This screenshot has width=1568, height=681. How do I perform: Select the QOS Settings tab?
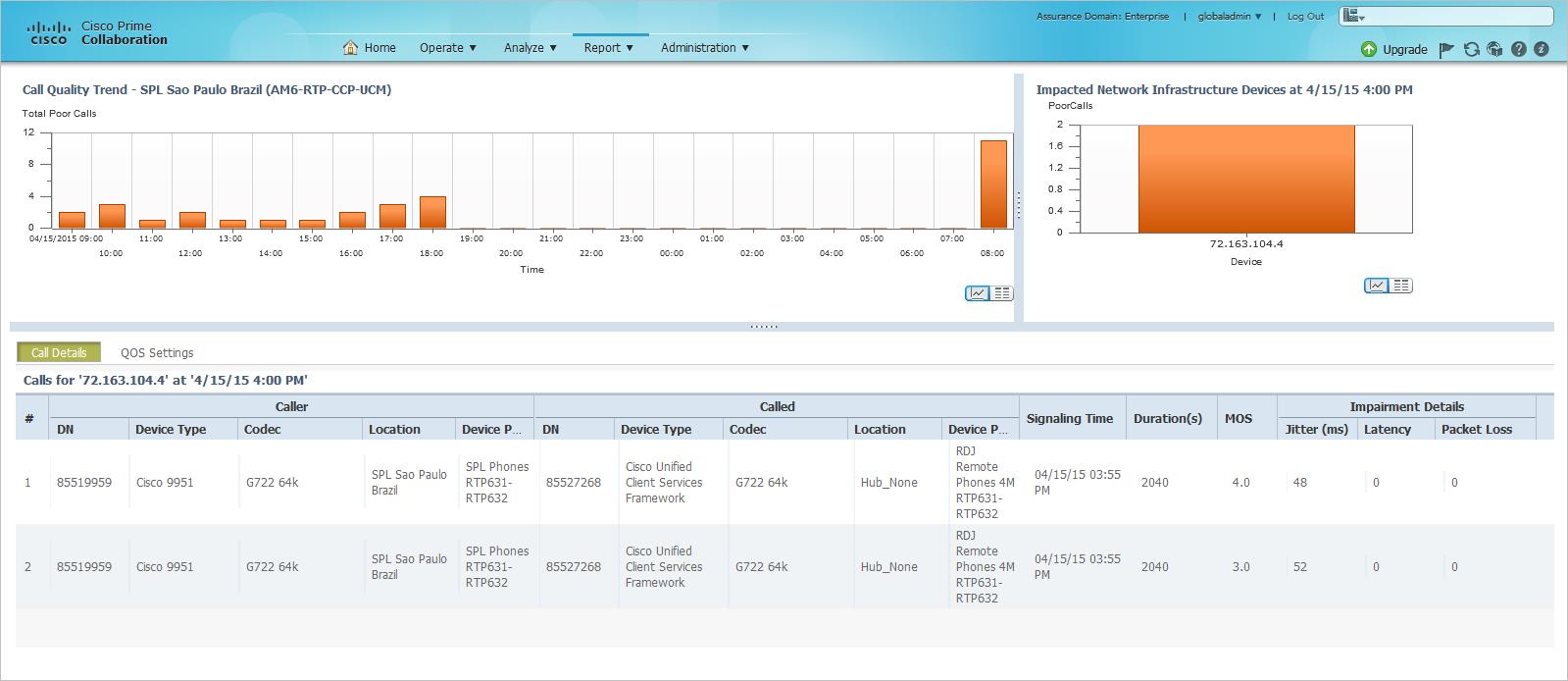pyautogui.click(x=157, y=352)
